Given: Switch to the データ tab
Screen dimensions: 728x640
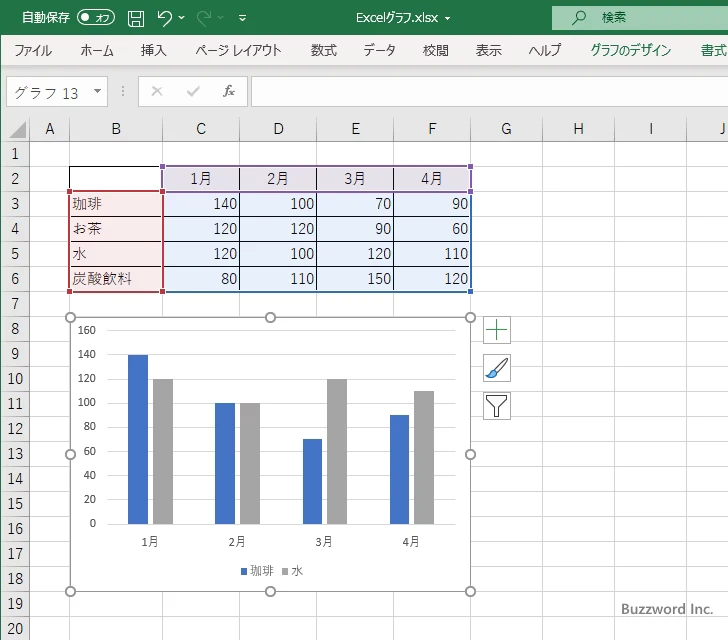Looking at the screenshot, I should click(379, 50).
